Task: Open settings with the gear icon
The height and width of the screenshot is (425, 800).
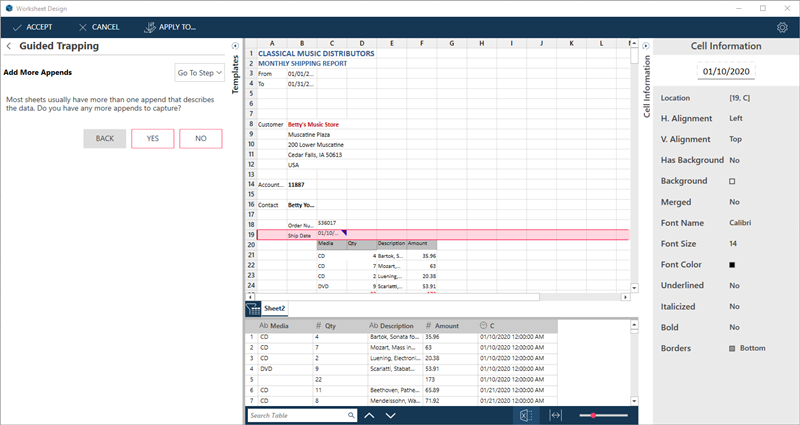Action: [x=782, y=27]
